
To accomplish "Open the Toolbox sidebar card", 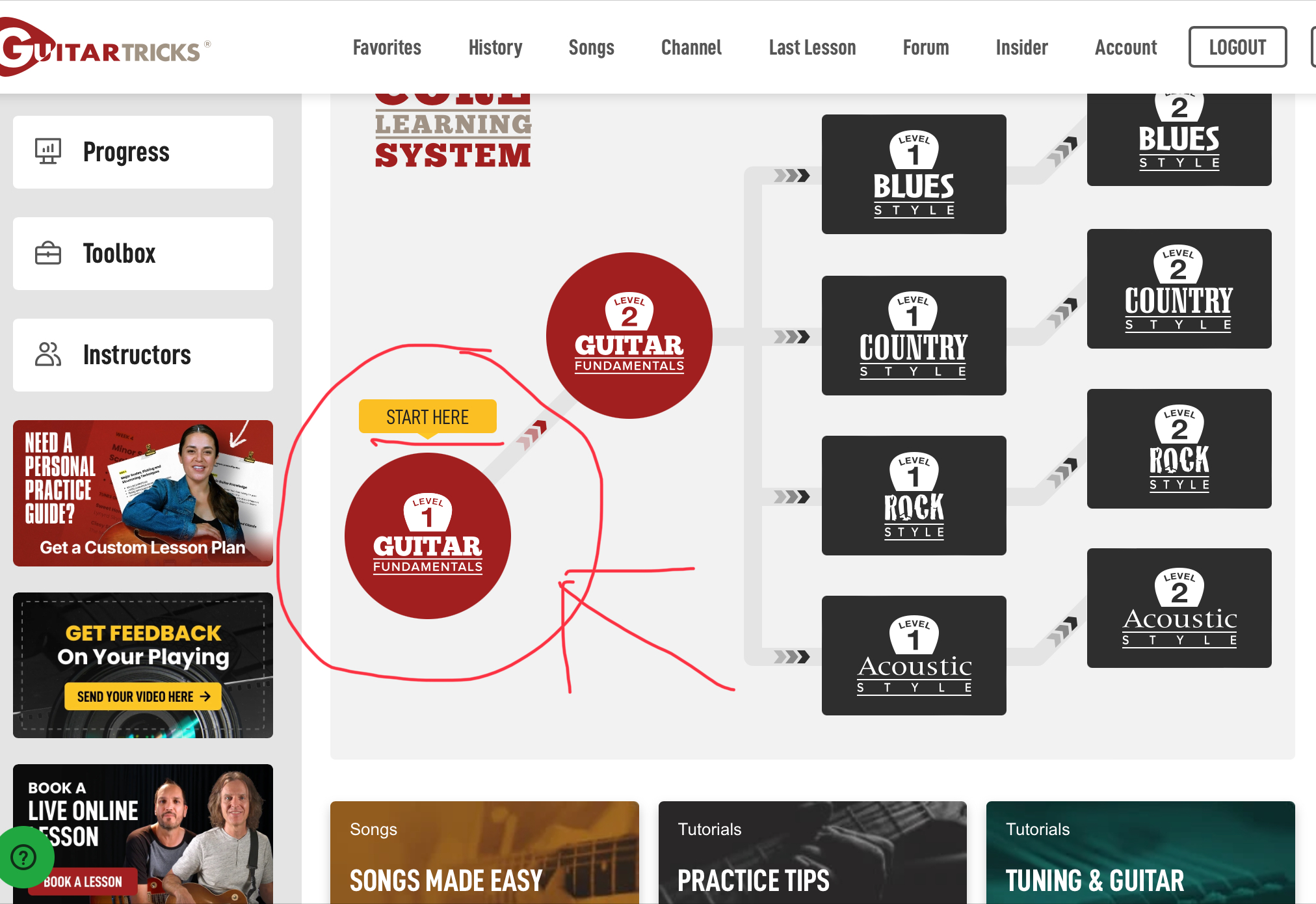I will [x=143, y=254].
